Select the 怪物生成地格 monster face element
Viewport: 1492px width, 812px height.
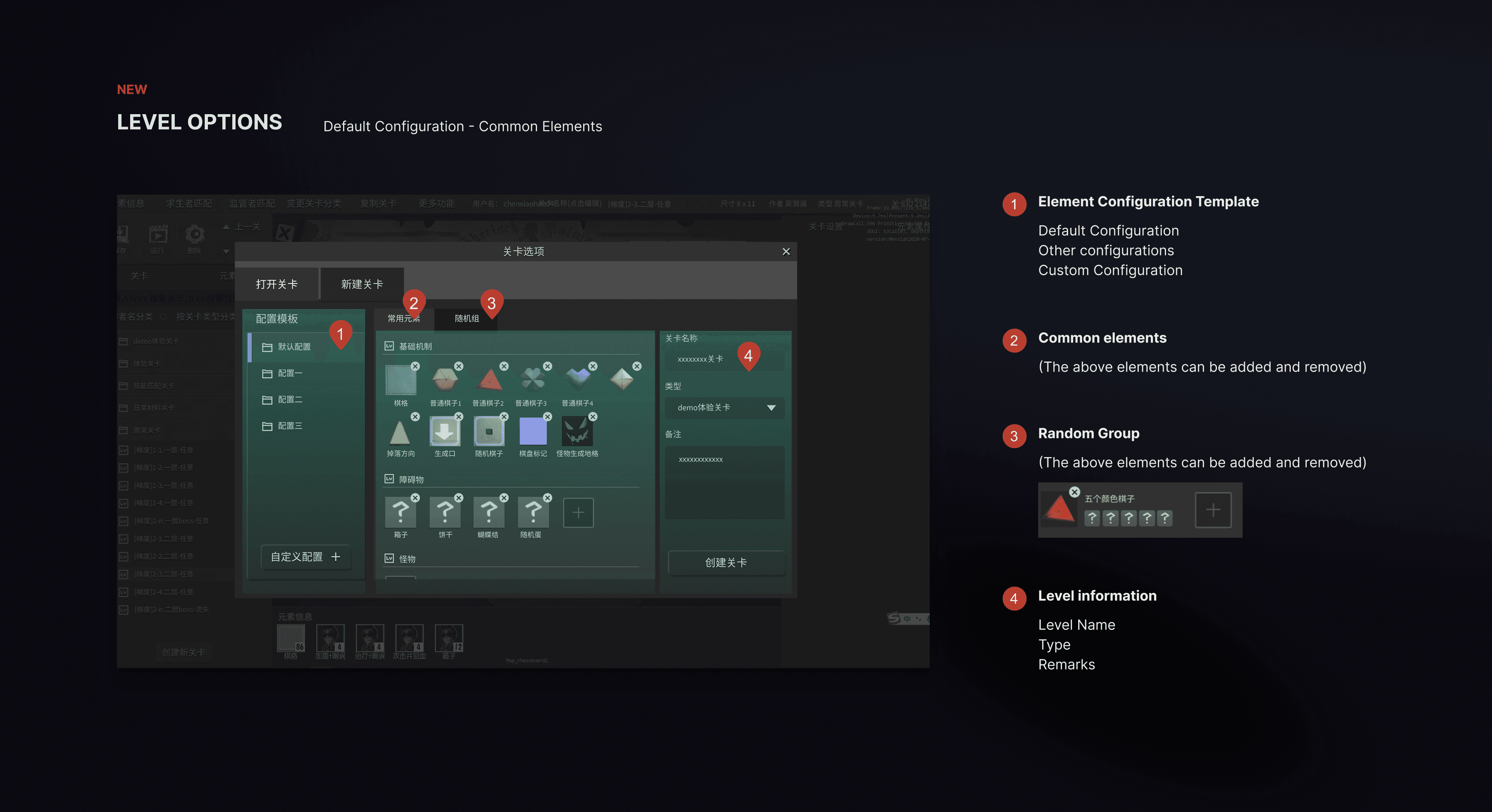pyautogui.click(x=577, y=432)
